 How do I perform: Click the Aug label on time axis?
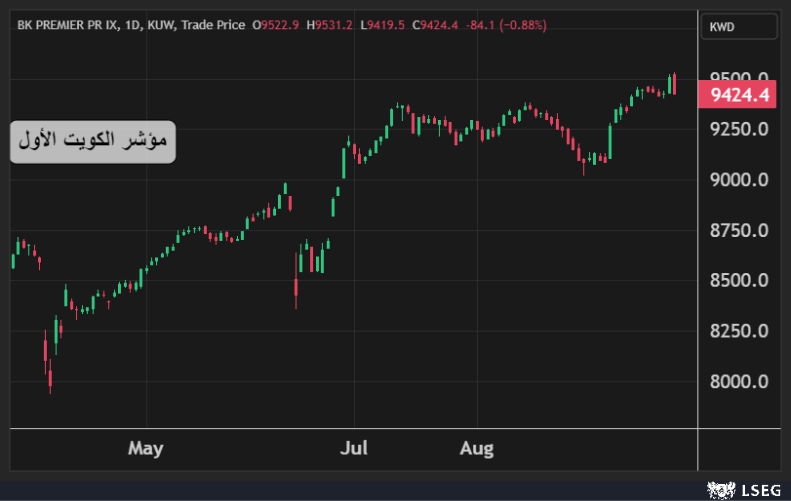click(x=477, y=448)
